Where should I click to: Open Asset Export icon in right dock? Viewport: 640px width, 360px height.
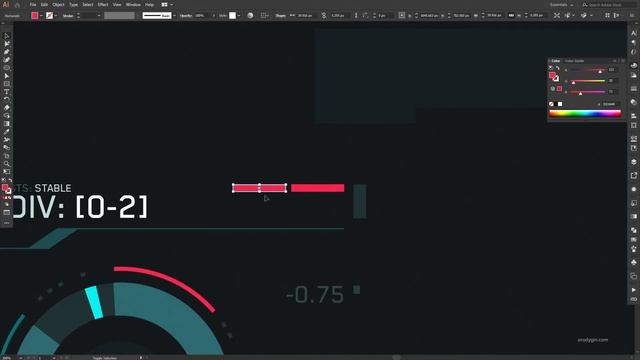633,176
